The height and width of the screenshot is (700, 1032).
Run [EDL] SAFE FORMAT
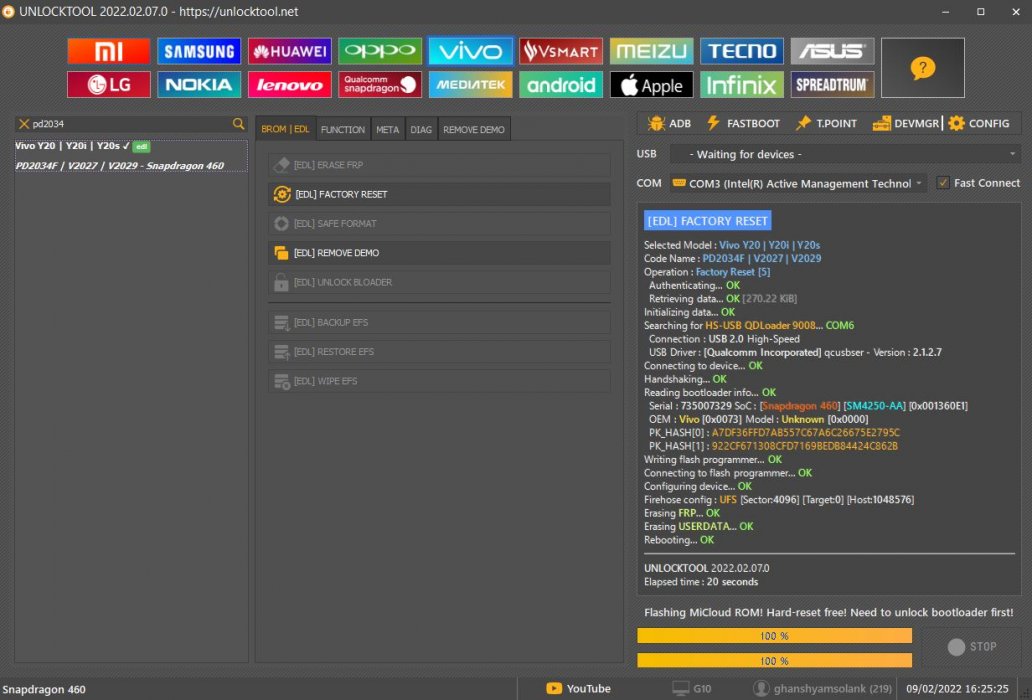(x=440, y=224)
